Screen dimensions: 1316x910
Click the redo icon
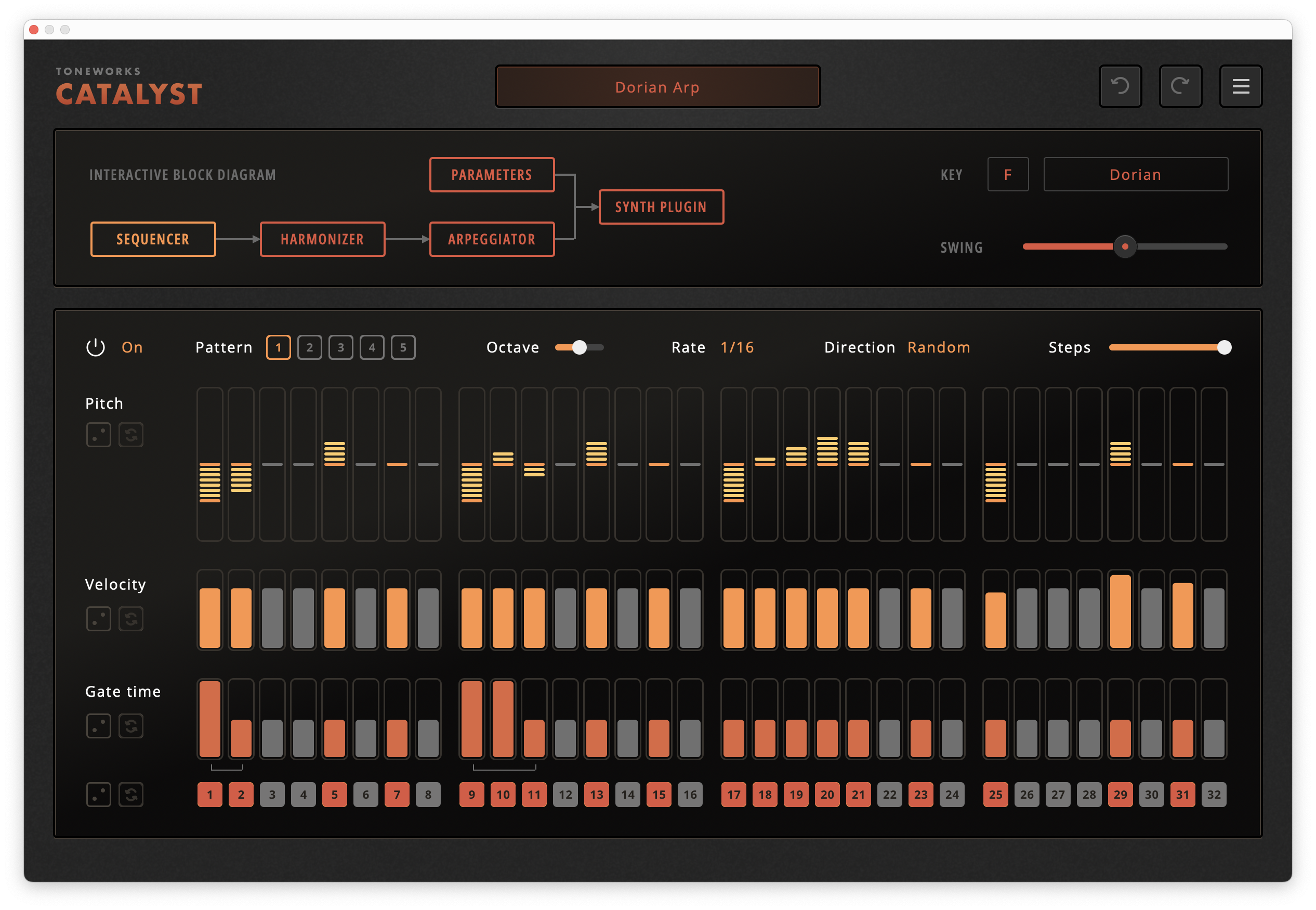1180,86
